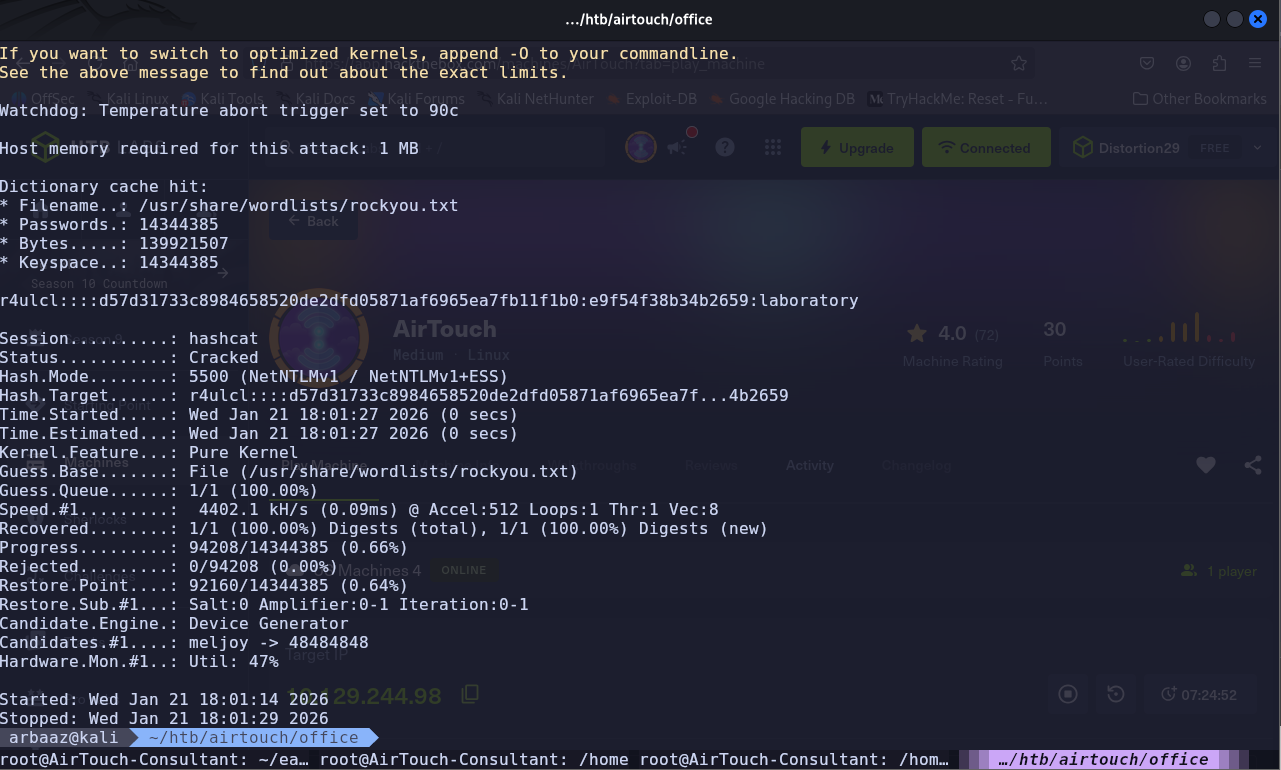This screenshot has width=1281, height=770.
Task: Open the Firefox account icon
Action: [1184, 64]
